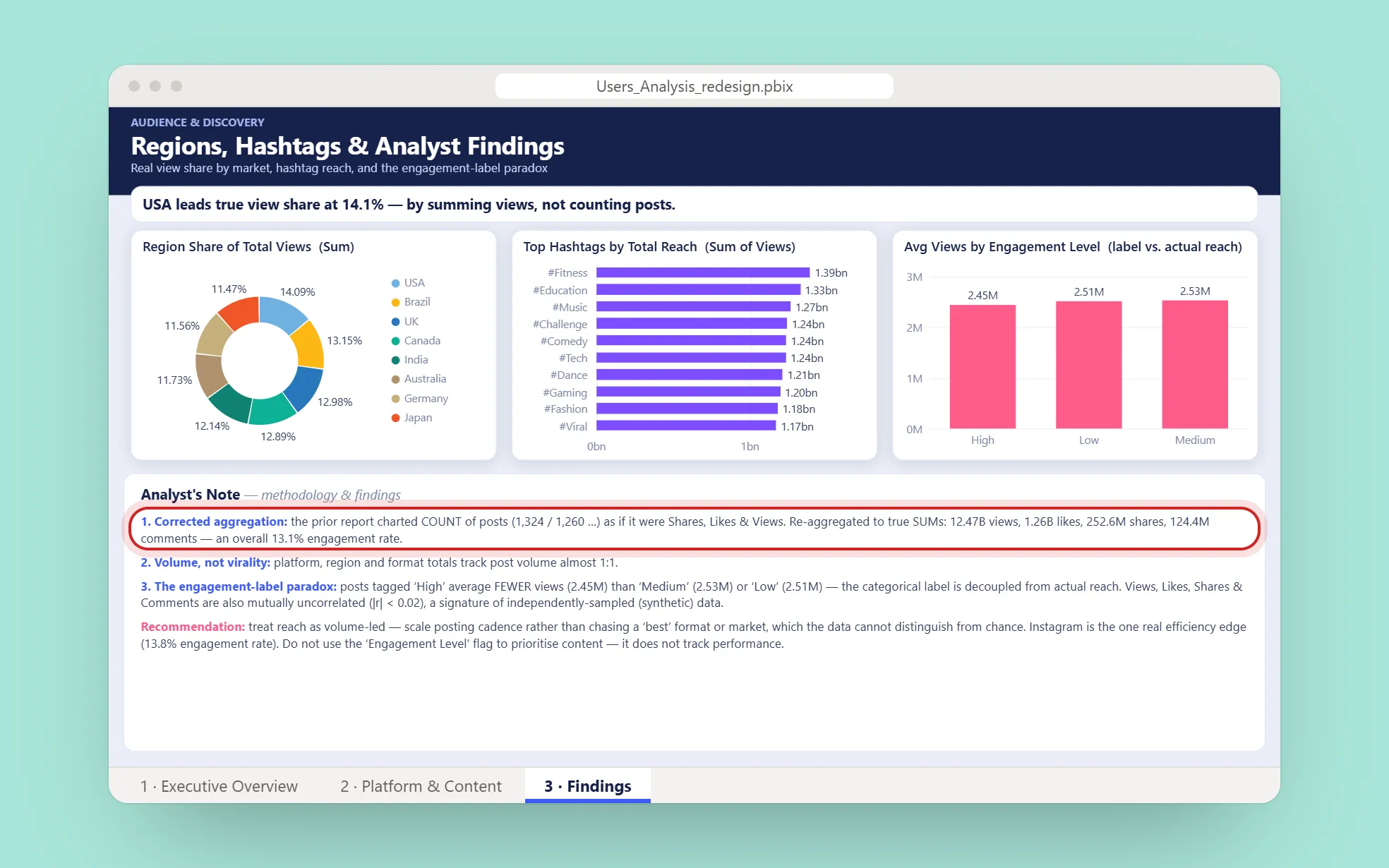Click the 11.47% donut slice label
Image resolution: width=1389 pixels, height=868 pixels.
[229, 289]
